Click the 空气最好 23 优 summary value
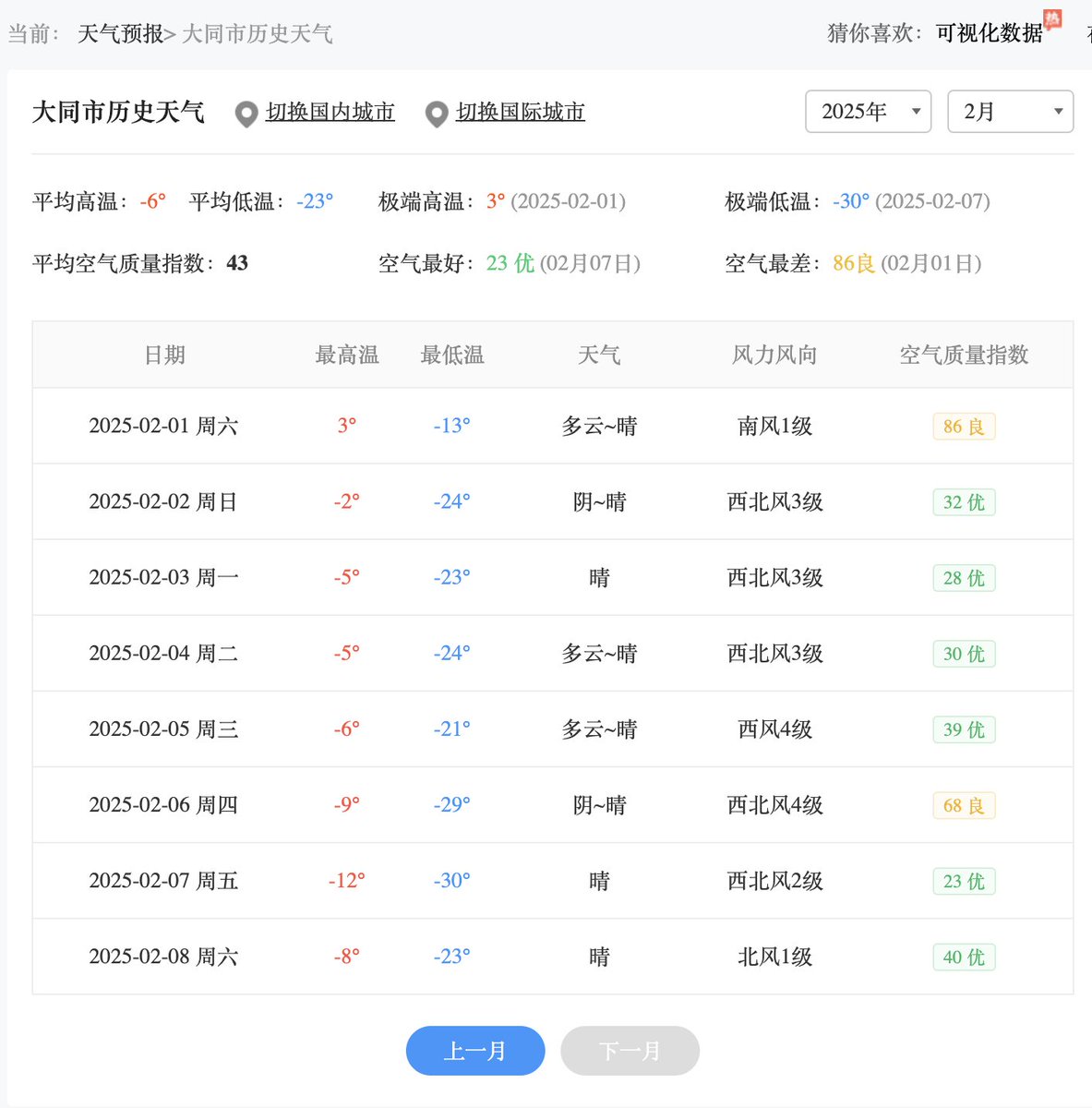The image size is (1092, 1108). [x=510, y=263]
